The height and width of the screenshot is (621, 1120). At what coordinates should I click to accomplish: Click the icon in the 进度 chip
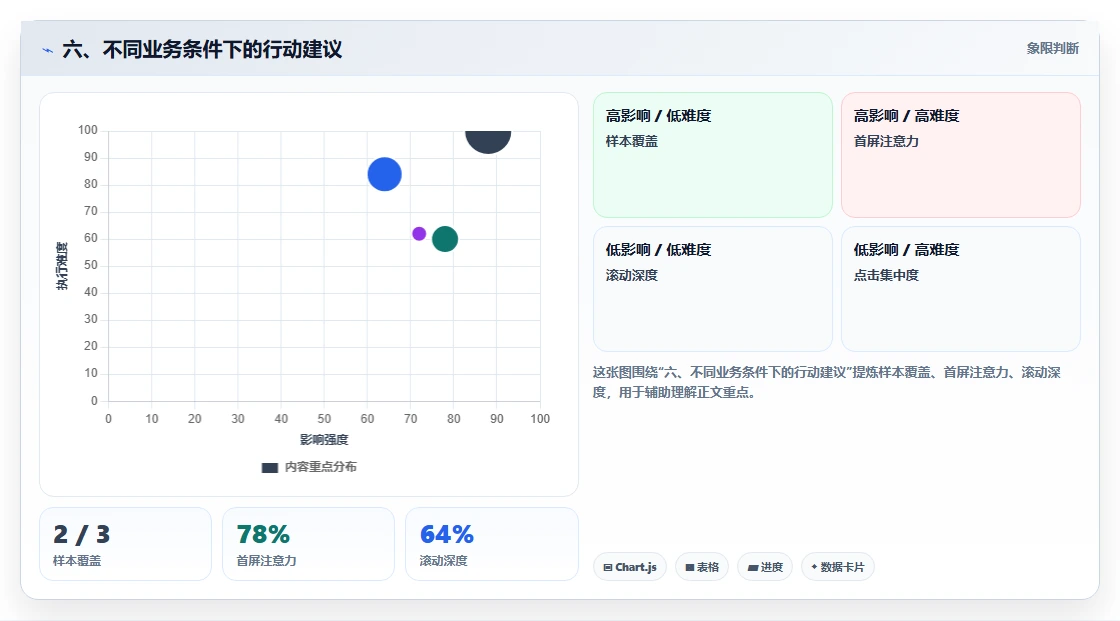[753, 567]
